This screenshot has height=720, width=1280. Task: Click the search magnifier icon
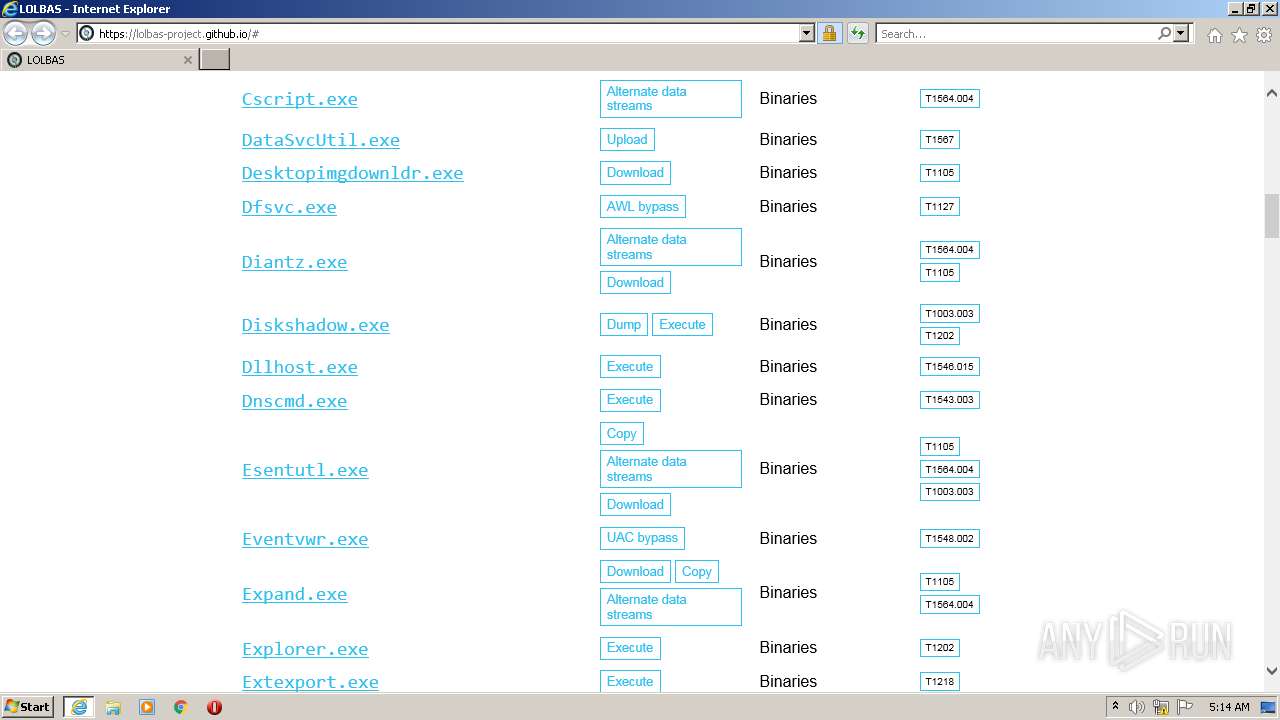click(x=1164, y=33)
